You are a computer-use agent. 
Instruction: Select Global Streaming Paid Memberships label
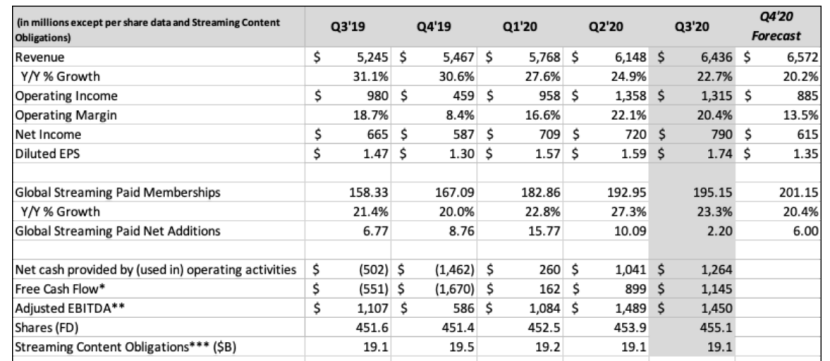tap(118, 192)
